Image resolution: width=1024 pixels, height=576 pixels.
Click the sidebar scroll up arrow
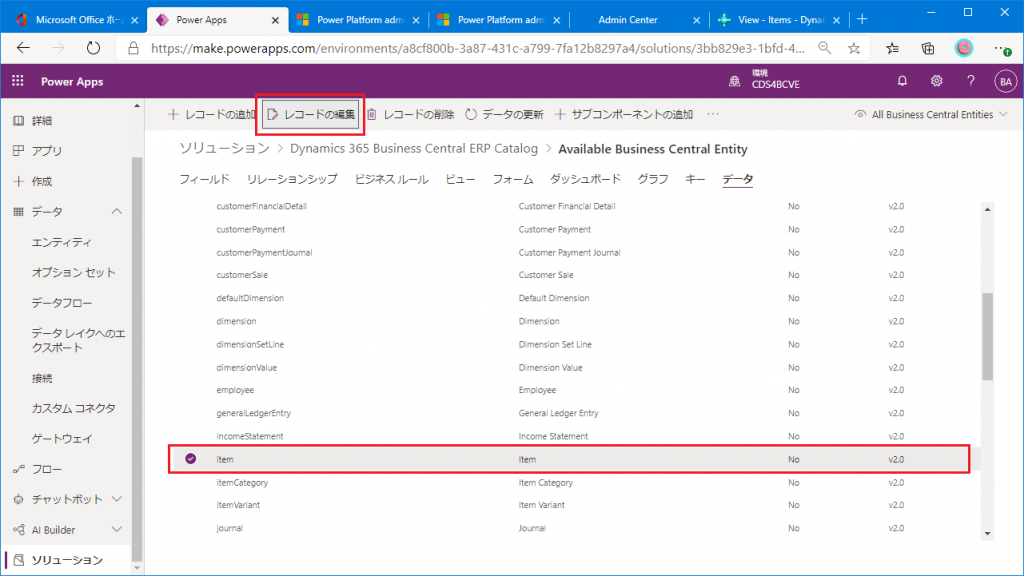[136, 106]
